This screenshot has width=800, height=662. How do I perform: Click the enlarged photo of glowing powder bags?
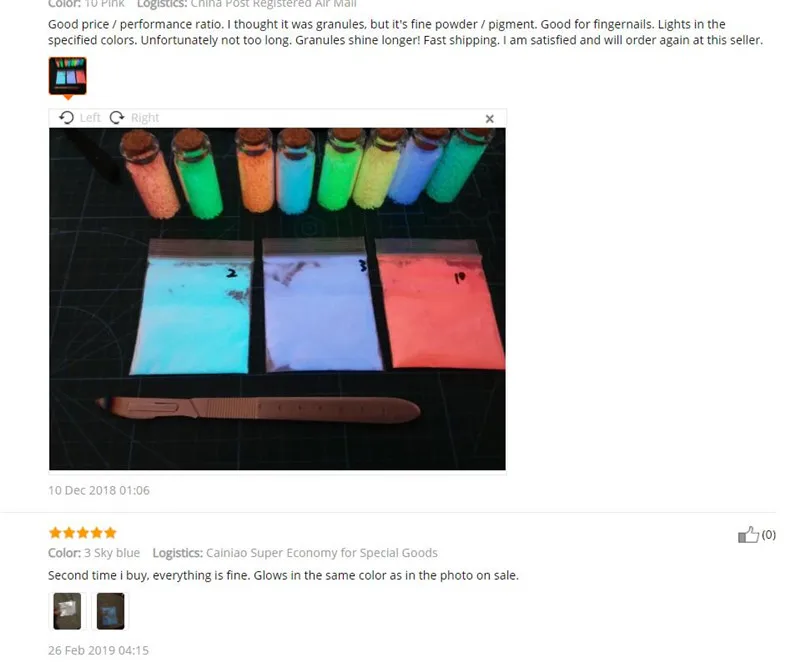[x=278, y=299]
